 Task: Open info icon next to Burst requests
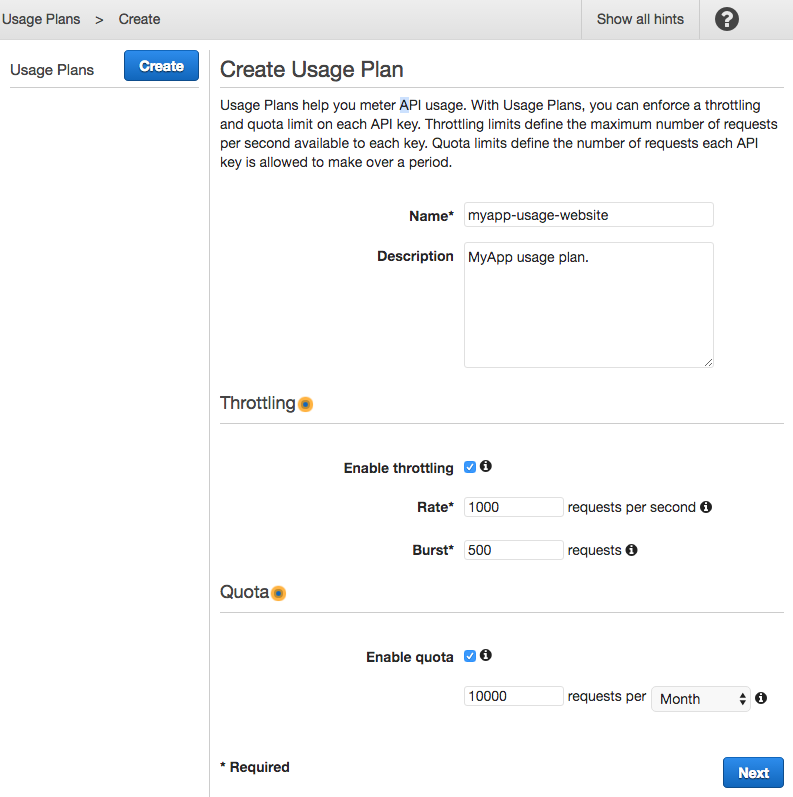[631, 550]
